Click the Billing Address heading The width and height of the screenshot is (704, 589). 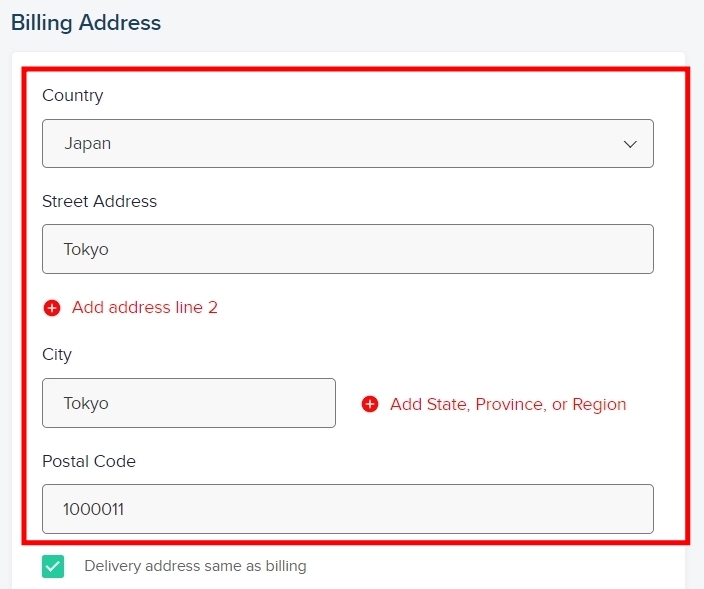(86, 23)
